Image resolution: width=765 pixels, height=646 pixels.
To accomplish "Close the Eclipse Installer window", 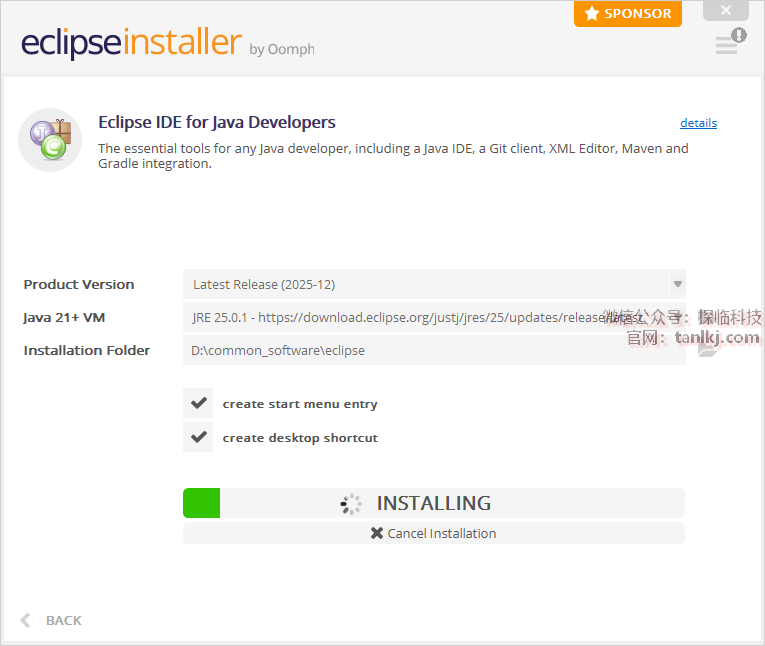I will tap(725, 10).
